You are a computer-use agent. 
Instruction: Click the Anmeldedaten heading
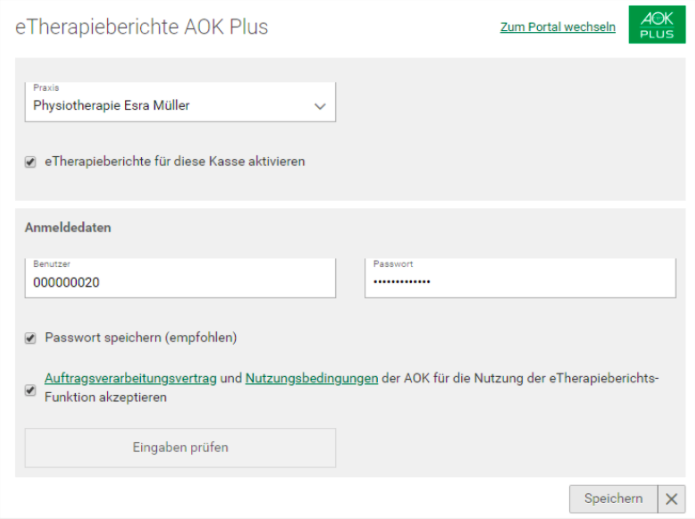coord(68,227)
